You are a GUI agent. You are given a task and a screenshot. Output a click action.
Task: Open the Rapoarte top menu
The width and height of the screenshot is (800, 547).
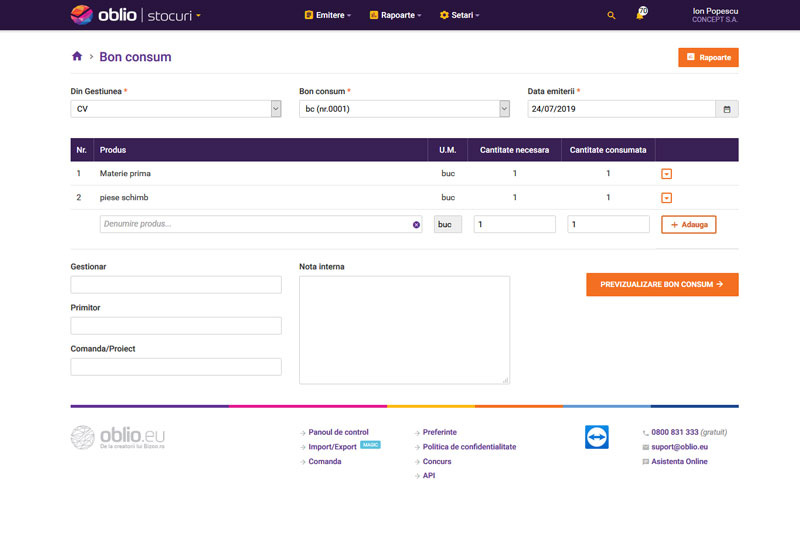point(395,15)
